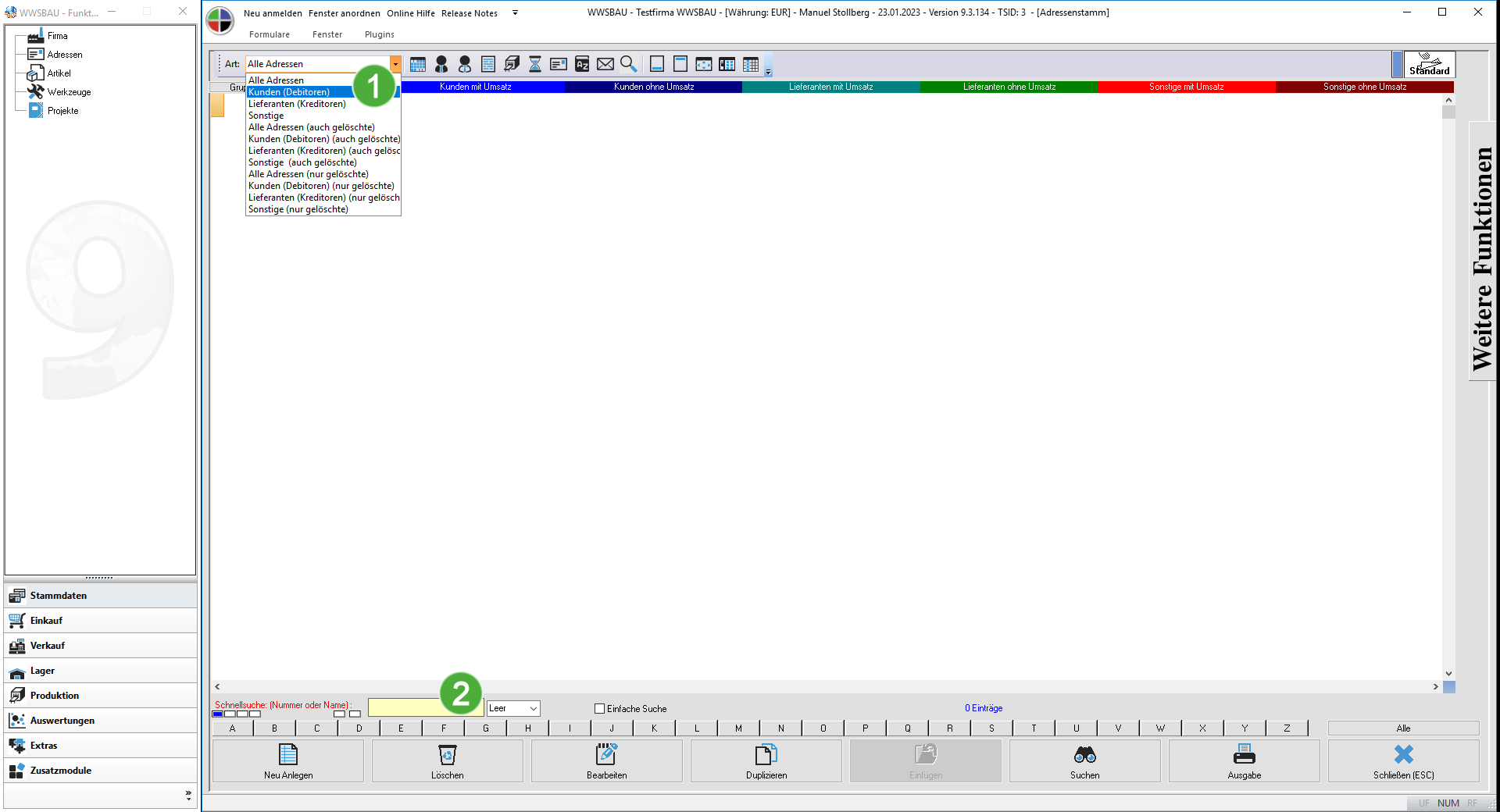Click Fenster anordnen
The width and height of the screenshot is (1500, 812).
click(x=345, y=13)
